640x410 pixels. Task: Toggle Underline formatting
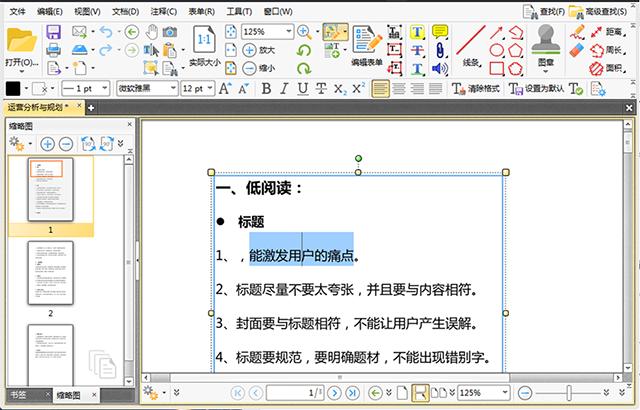click(302, 88)
